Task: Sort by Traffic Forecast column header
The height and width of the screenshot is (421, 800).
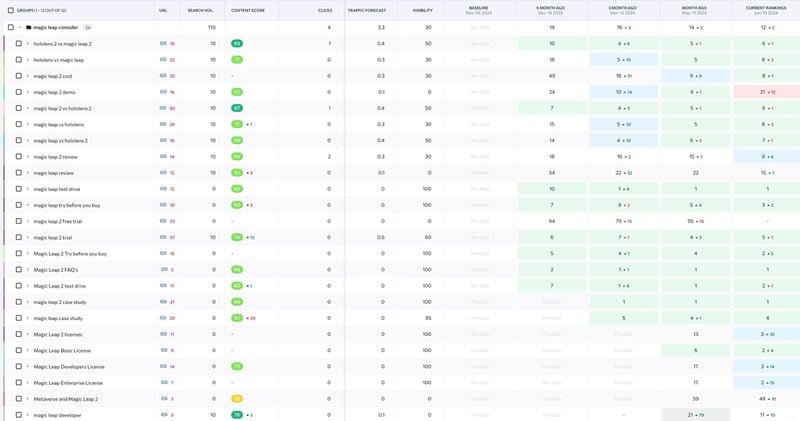Action: click(367, 10)
